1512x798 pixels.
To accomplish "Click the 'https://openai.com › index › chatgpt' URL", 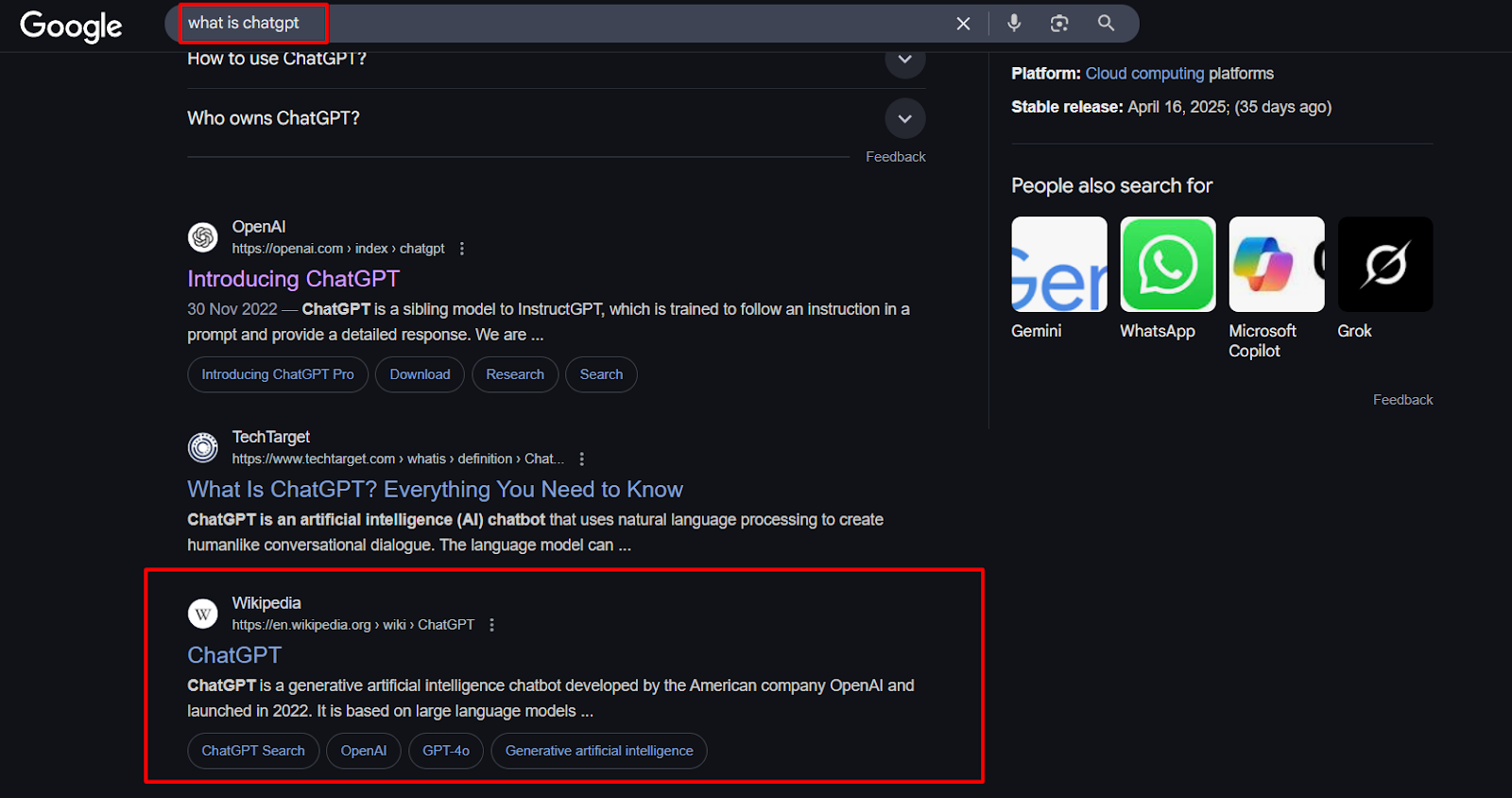I will click(x=338, y=249).
